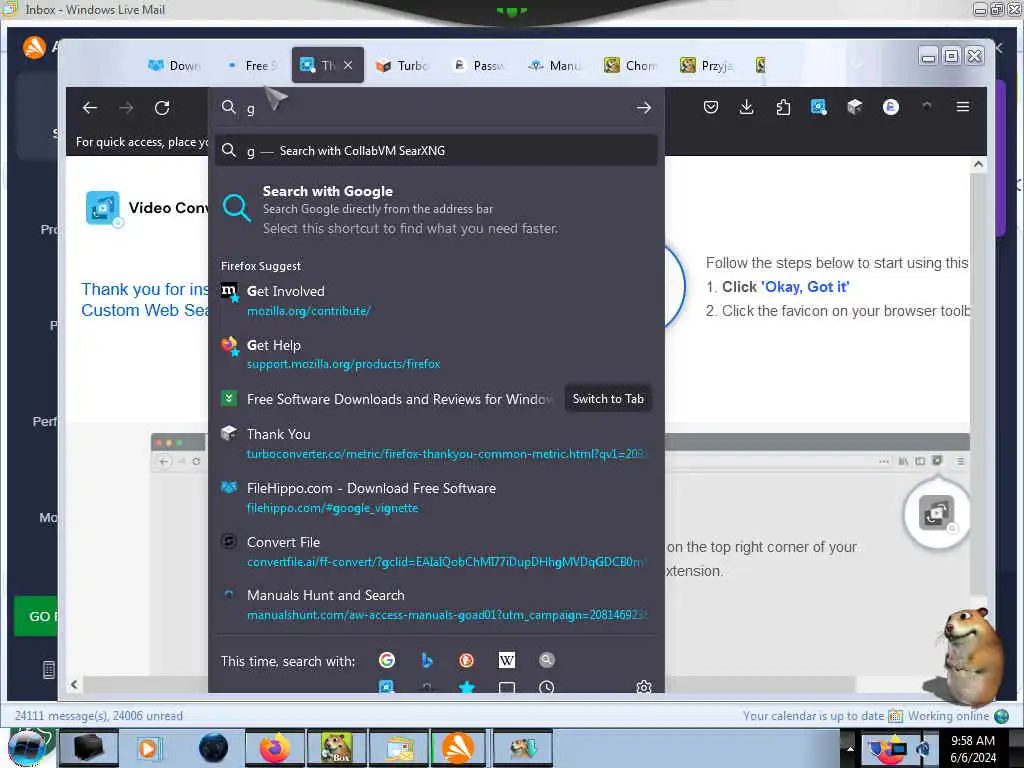Search this time with DuckDuckGo icon

tap(466, 660)
